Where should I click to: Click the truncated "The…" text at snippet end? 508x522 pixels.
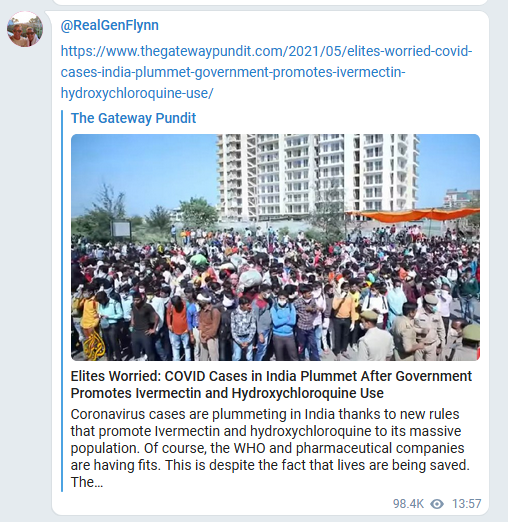pyautogui.click(x=87, y=482)
